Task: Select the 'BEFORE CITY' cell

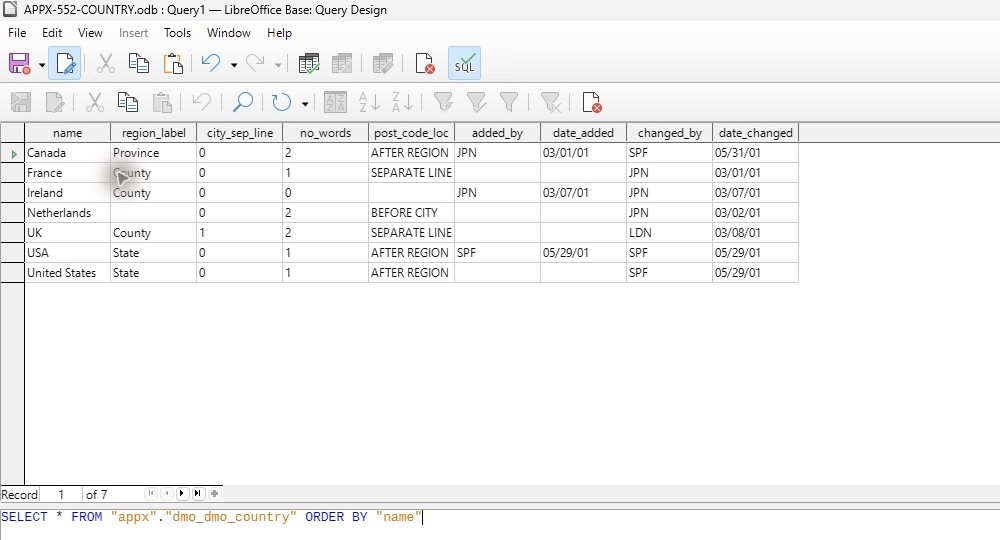Action: 411,213
